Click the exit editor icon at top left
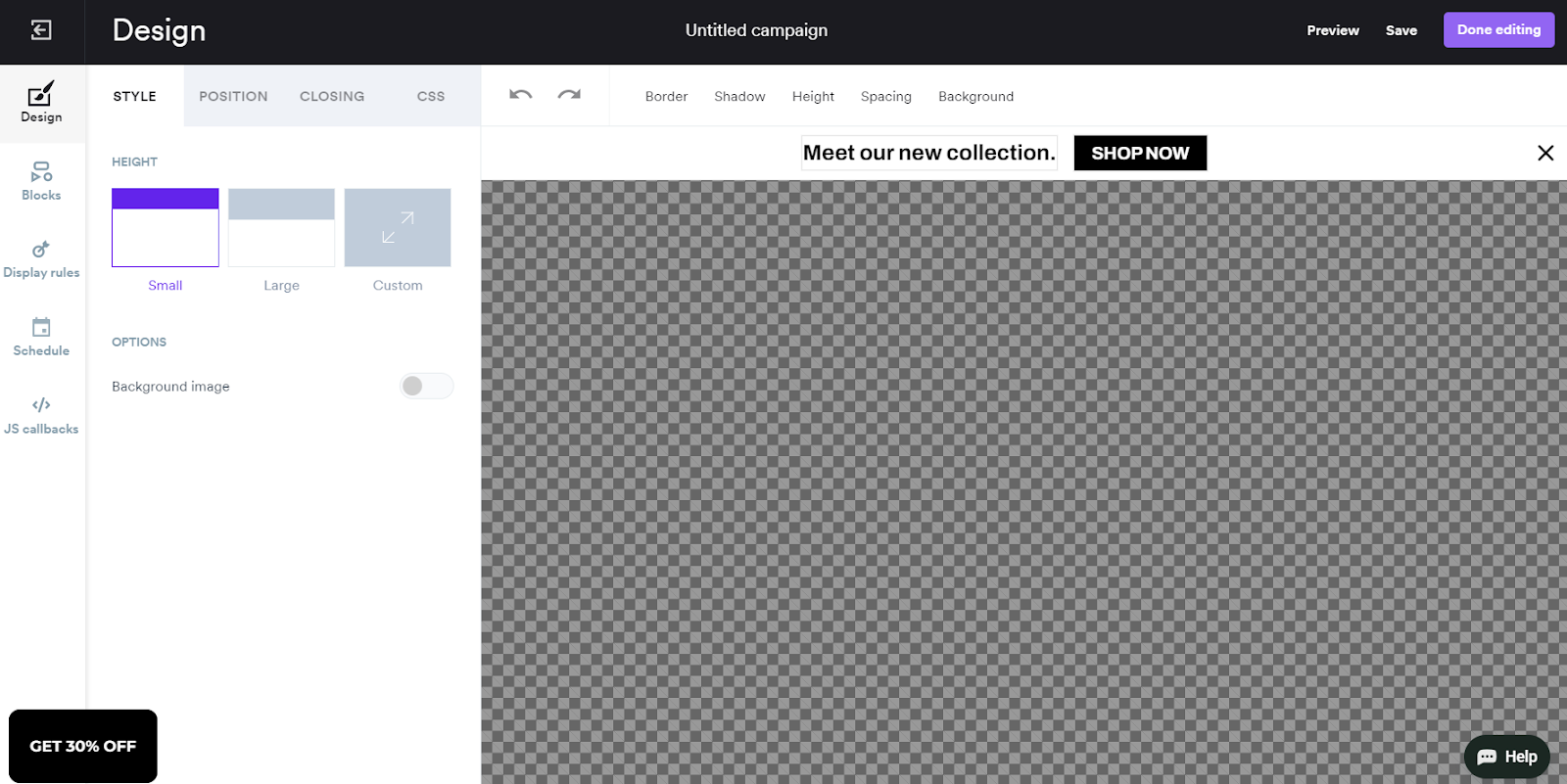The image size is (1567, 784). (x=41, y=30)
